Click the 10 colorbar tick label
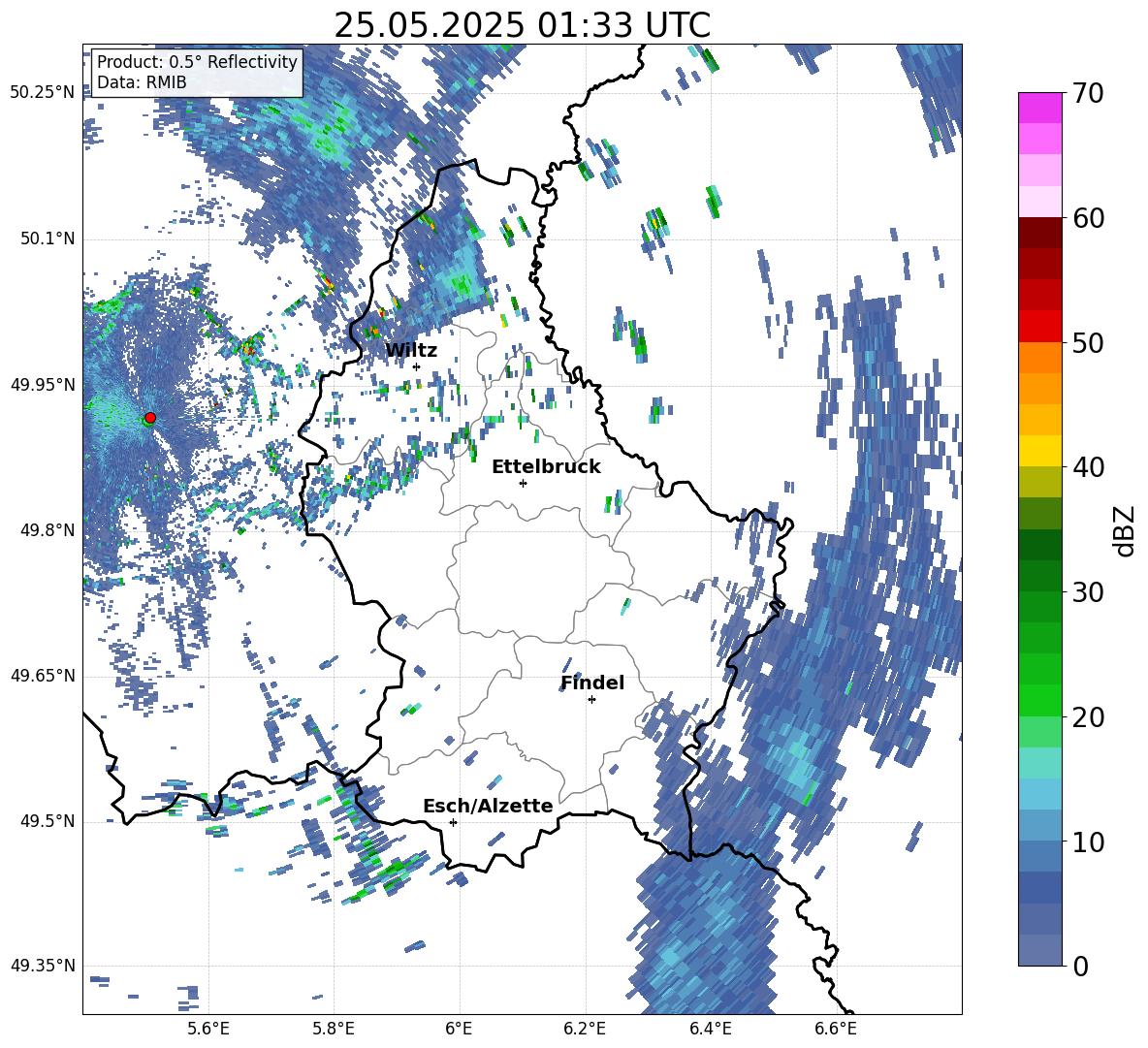The width and height of the screenshot is (1148, 1048). point(1088,842)
